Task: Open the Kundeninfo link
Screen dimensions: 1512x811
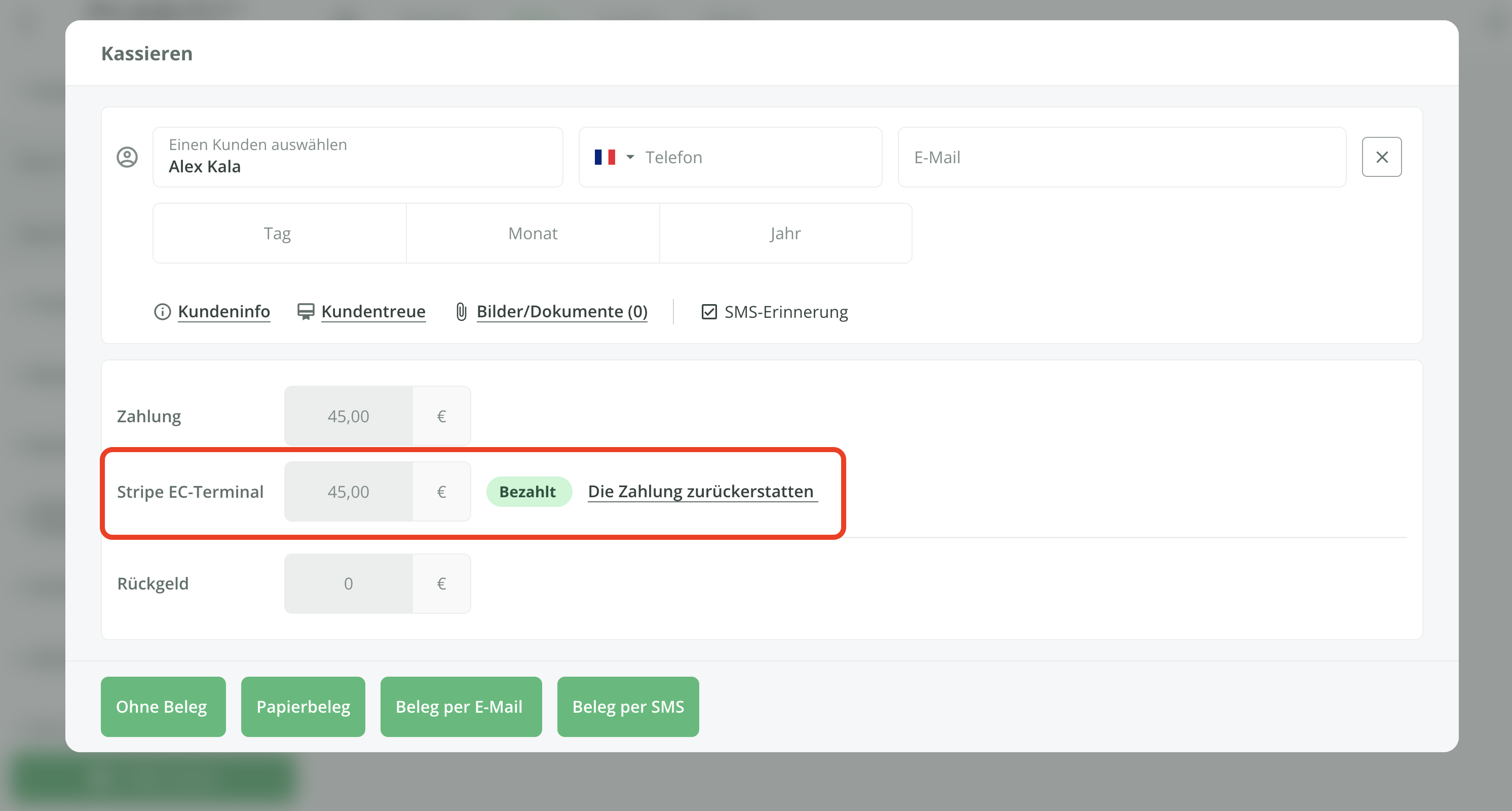Action: pos(223,312)
